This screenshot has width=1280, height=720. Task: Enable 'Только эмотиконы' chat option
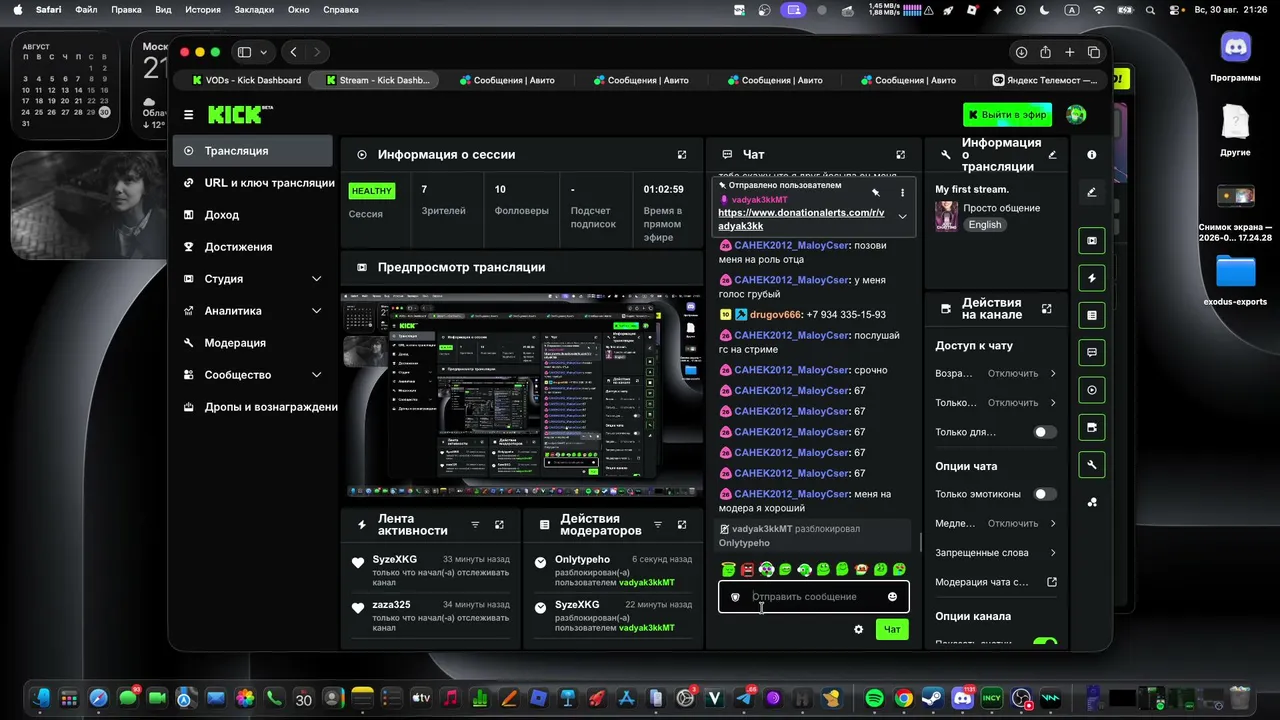1045,494
